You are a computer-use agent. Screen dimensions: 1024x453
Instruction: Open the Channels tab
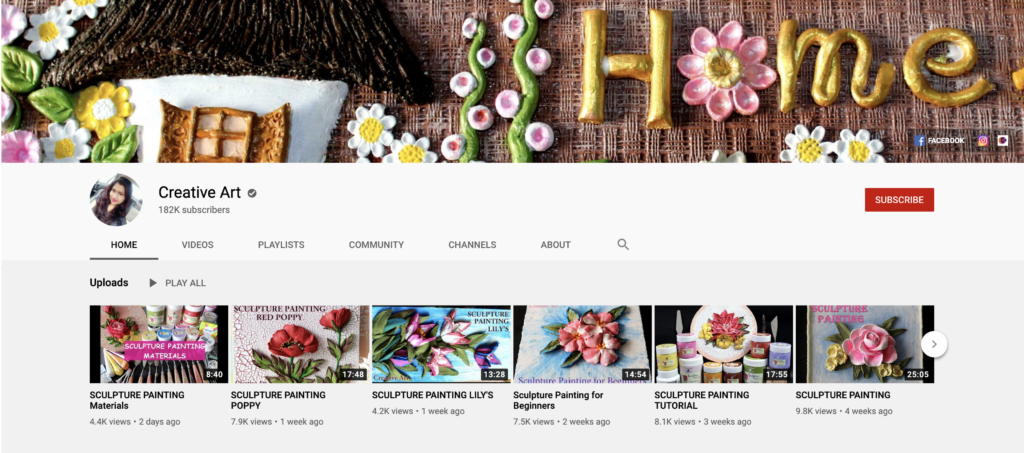472,245
